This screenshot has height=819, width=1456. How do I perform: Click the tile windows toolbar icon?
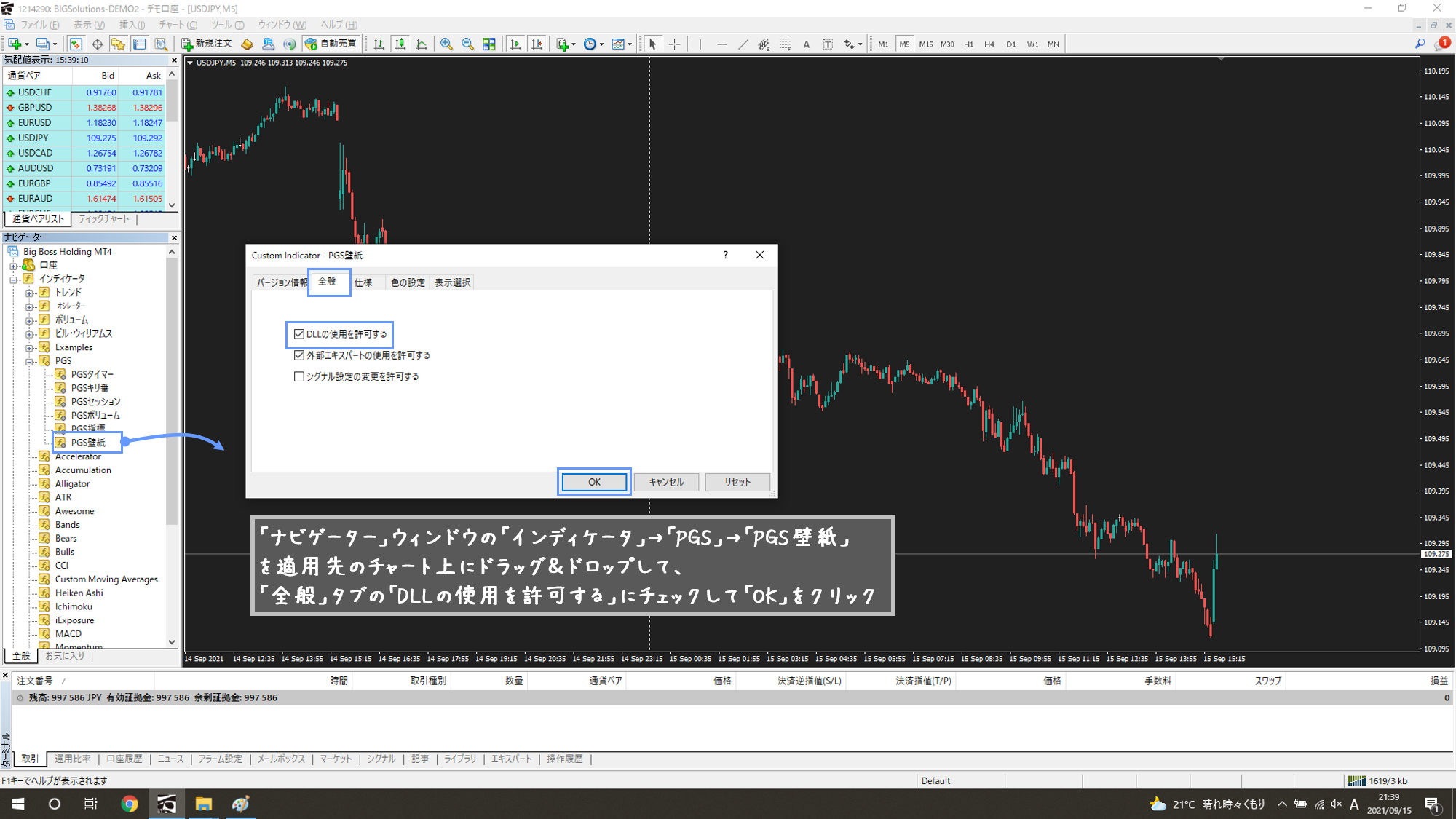coord(489,44)
